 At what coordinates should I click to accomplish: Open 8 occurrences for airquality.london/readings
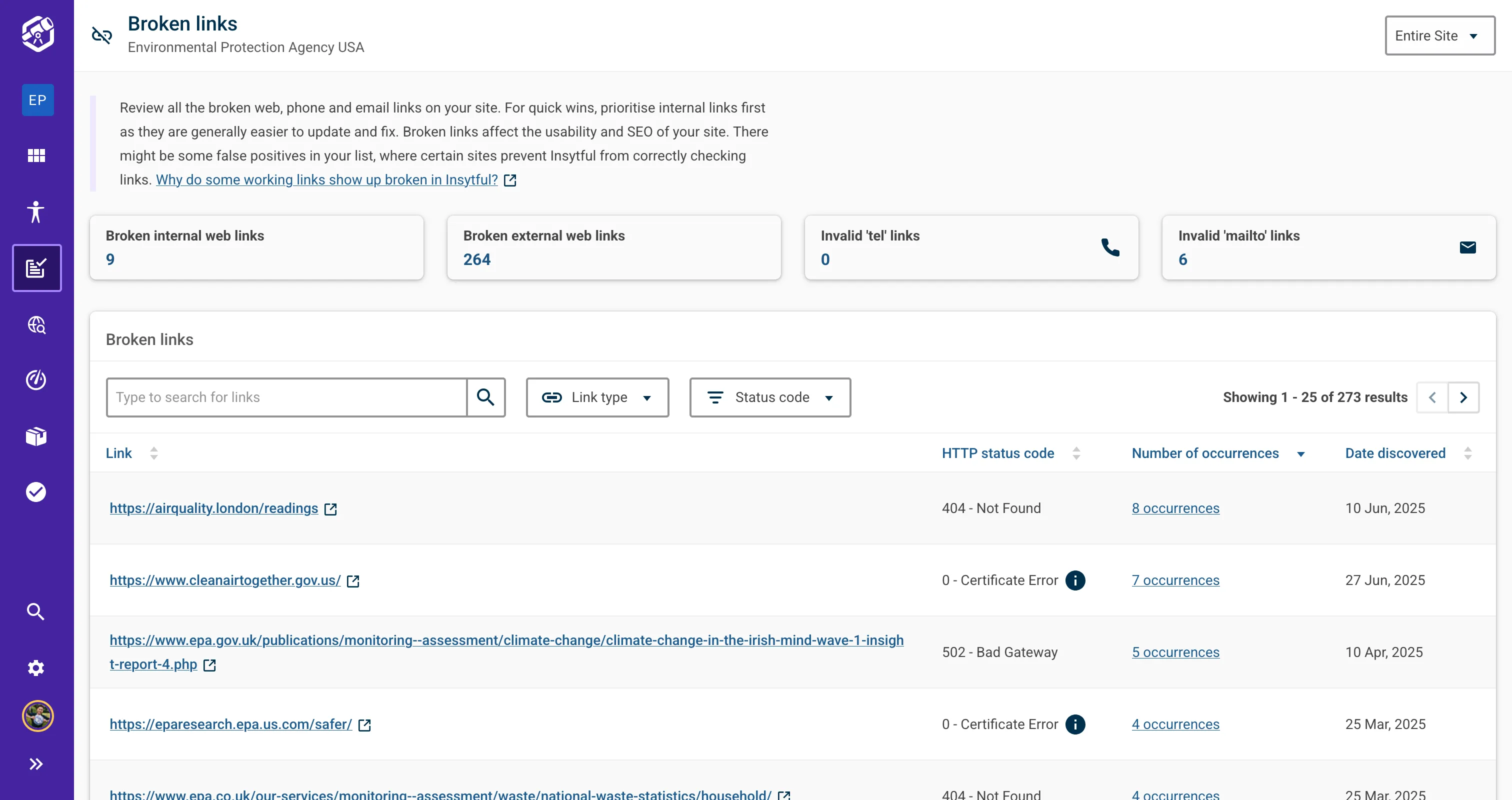pyautogui.click(x=1175, y=508)
